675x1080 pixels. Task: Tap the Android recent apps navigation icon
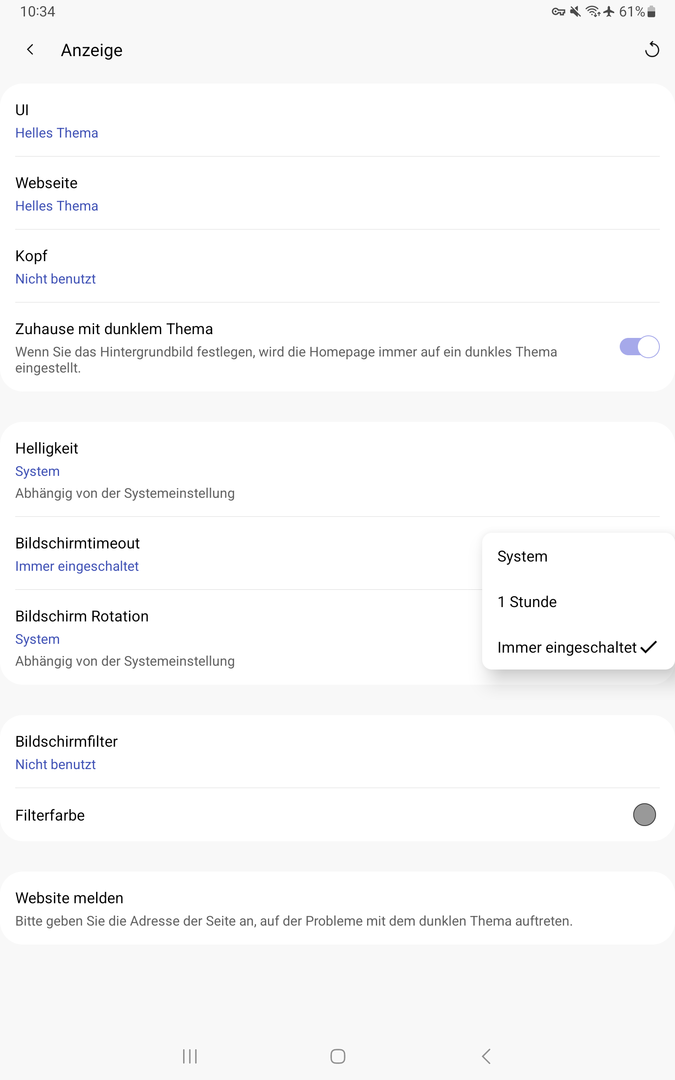coord(190,1056)
